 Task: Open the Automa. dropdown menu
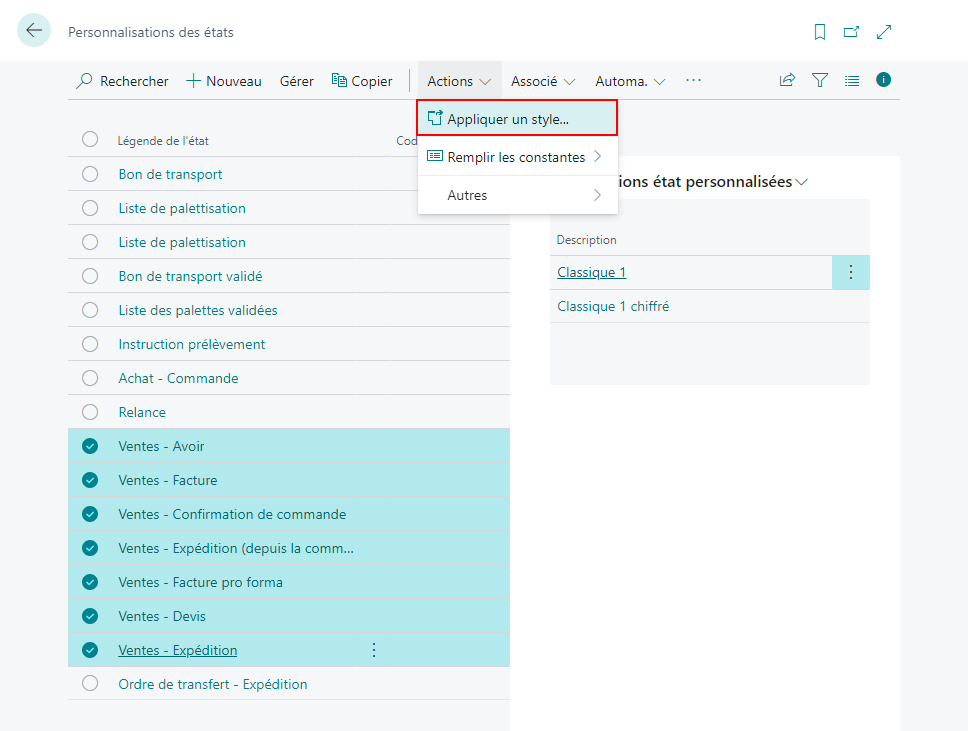pyautogui.click(x=630, y=81)
